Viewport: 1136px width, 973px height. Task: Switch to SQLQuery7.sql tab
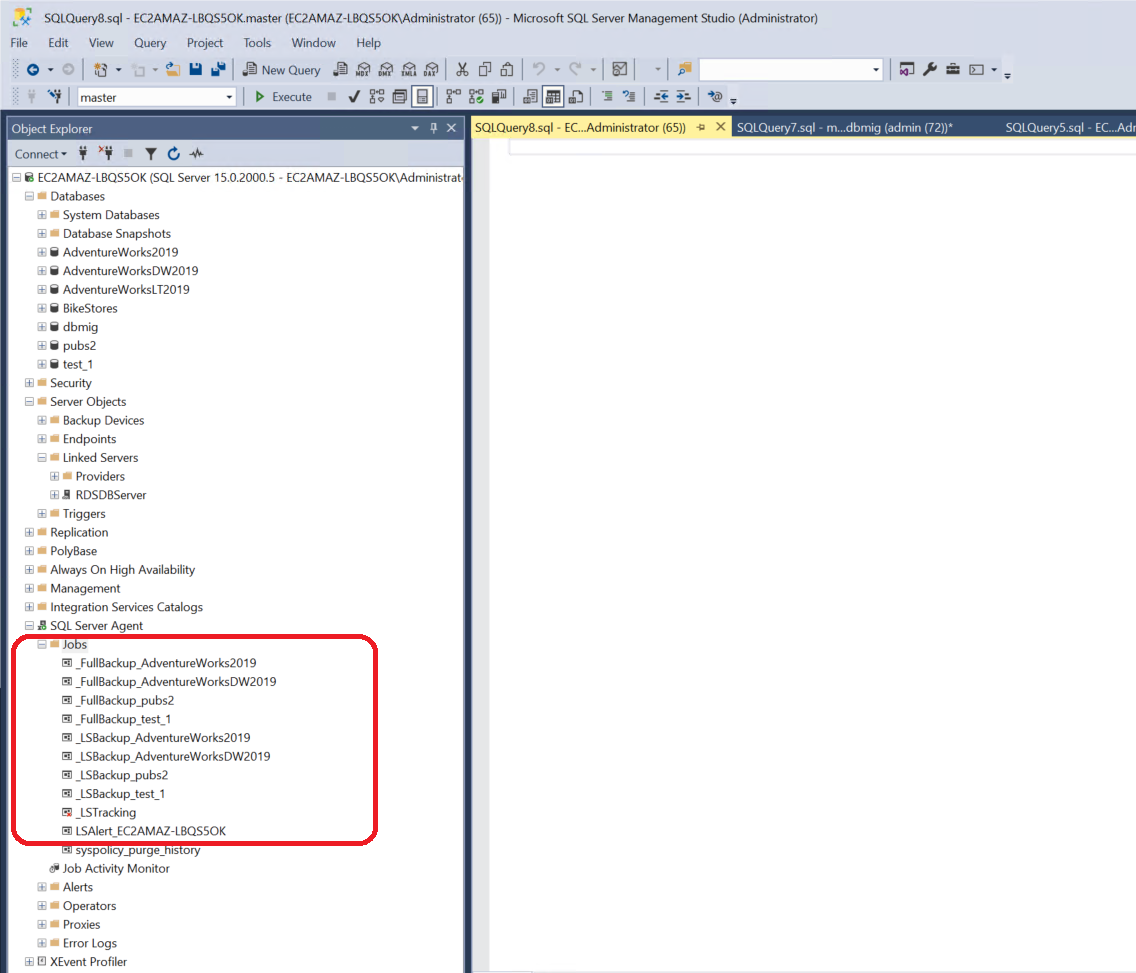[x=844, y=128]
